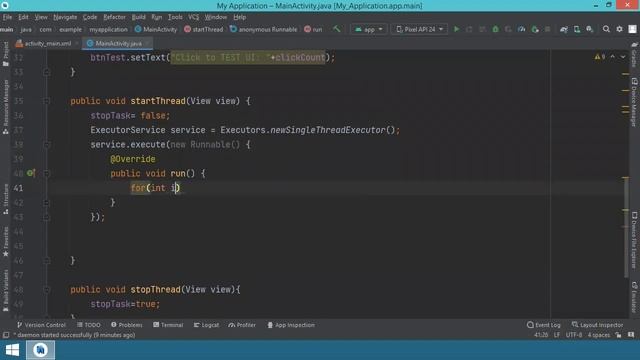This screenshot has height=360, width=640.
Task: Open the App Inspection tool window
Action: (291, 325)
